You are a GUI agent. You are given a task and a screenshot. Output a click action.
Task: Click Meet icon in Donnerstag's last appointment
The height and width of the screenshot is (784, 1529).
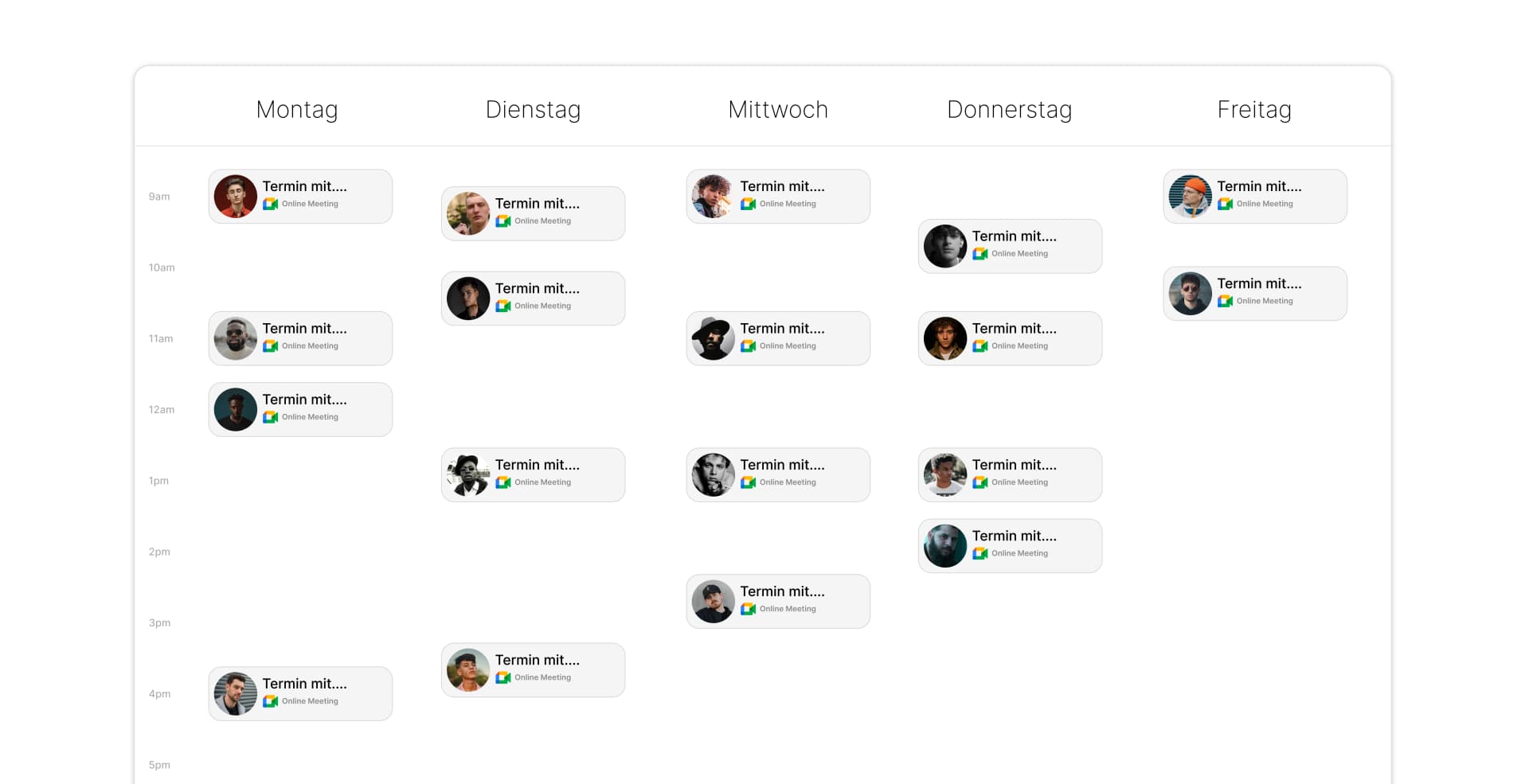click(x=980, y=554)
